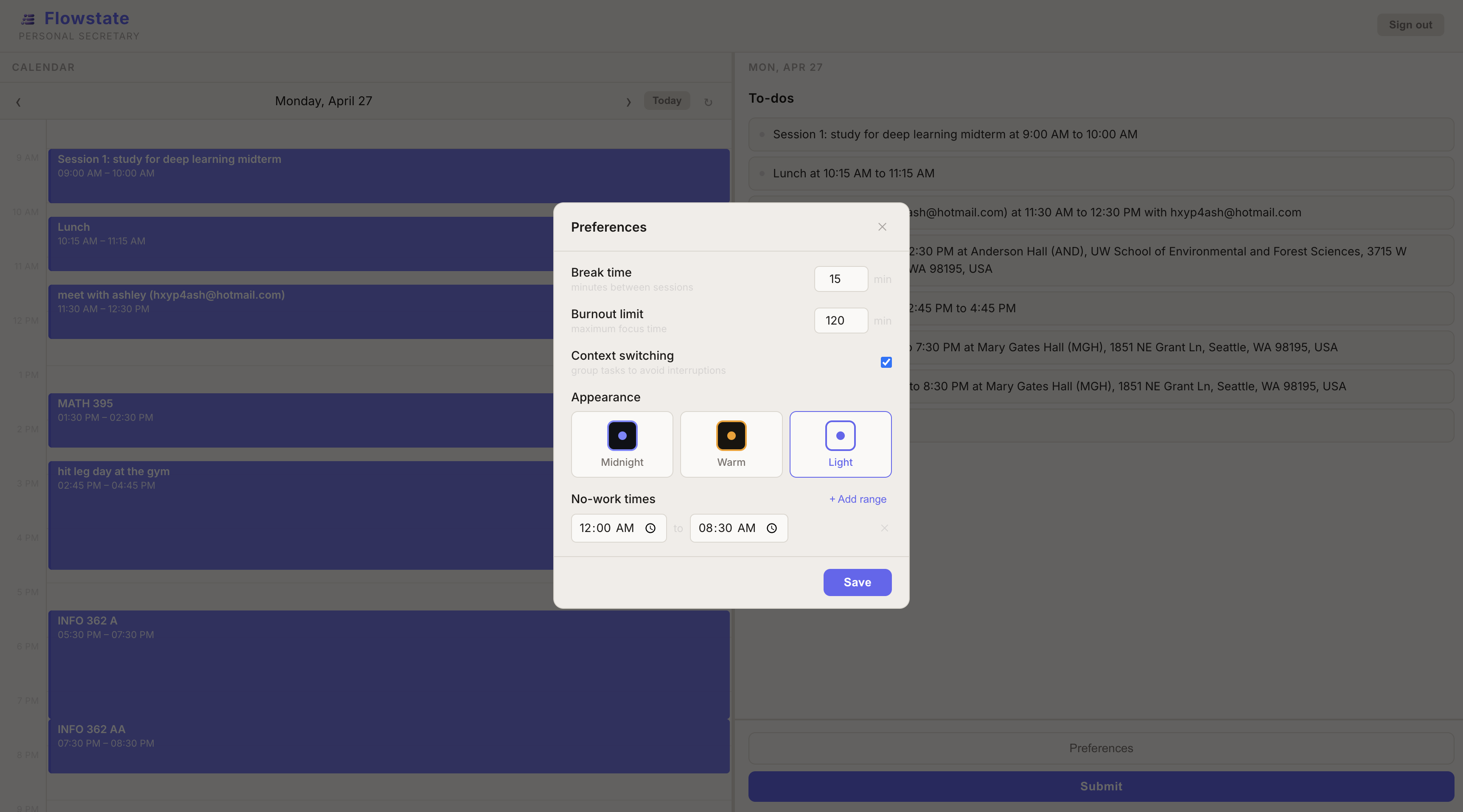Add a new no-work time range
The image size is (1463, 812).
pyautogui.click(x=858, y=499)
